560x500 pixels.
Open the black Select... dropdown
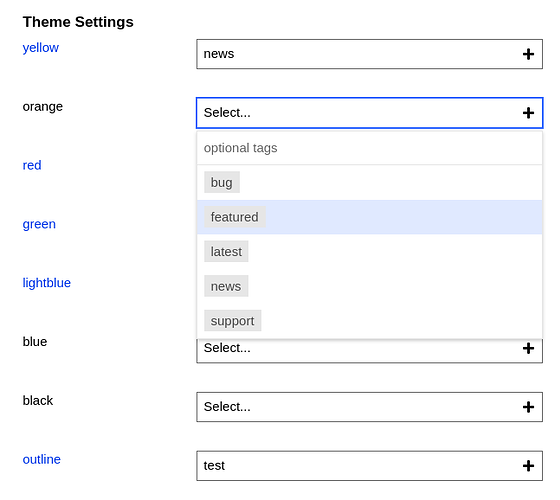(369, 407)
